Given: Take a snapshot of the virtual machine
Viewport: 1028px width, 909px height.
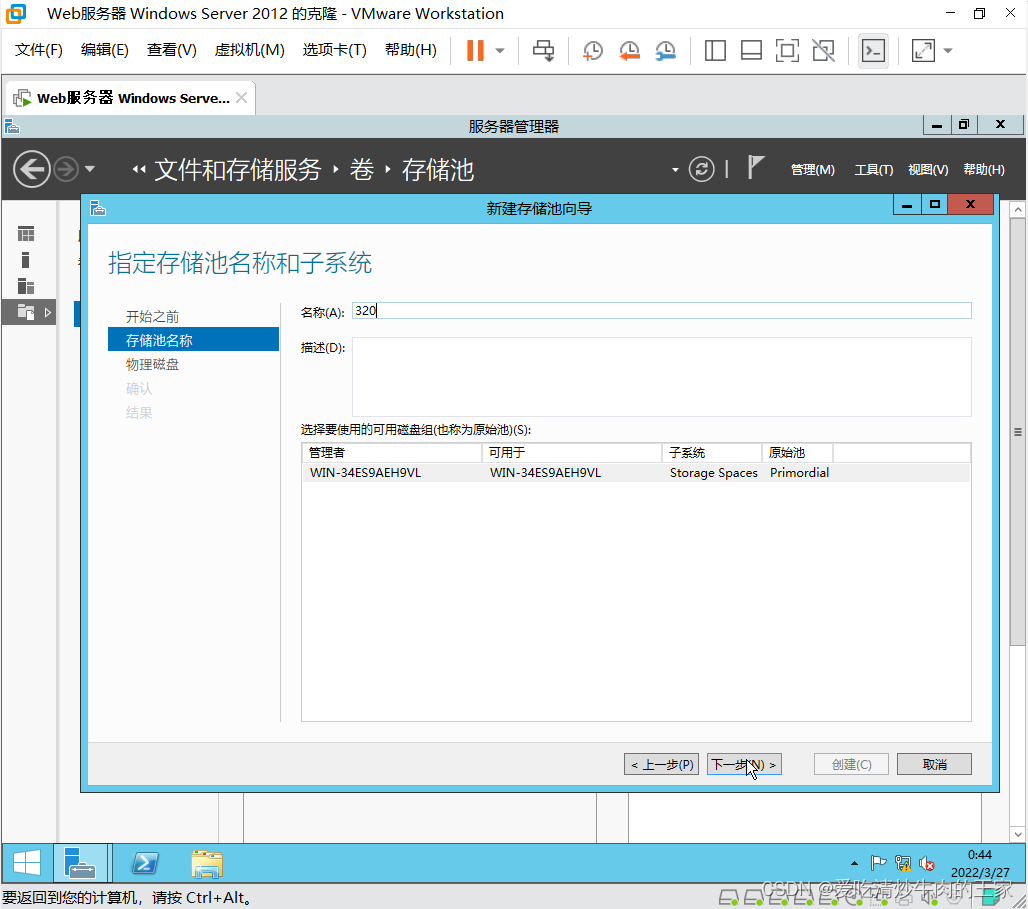Looking at the screenshot, I should click(x=593, y=50).
